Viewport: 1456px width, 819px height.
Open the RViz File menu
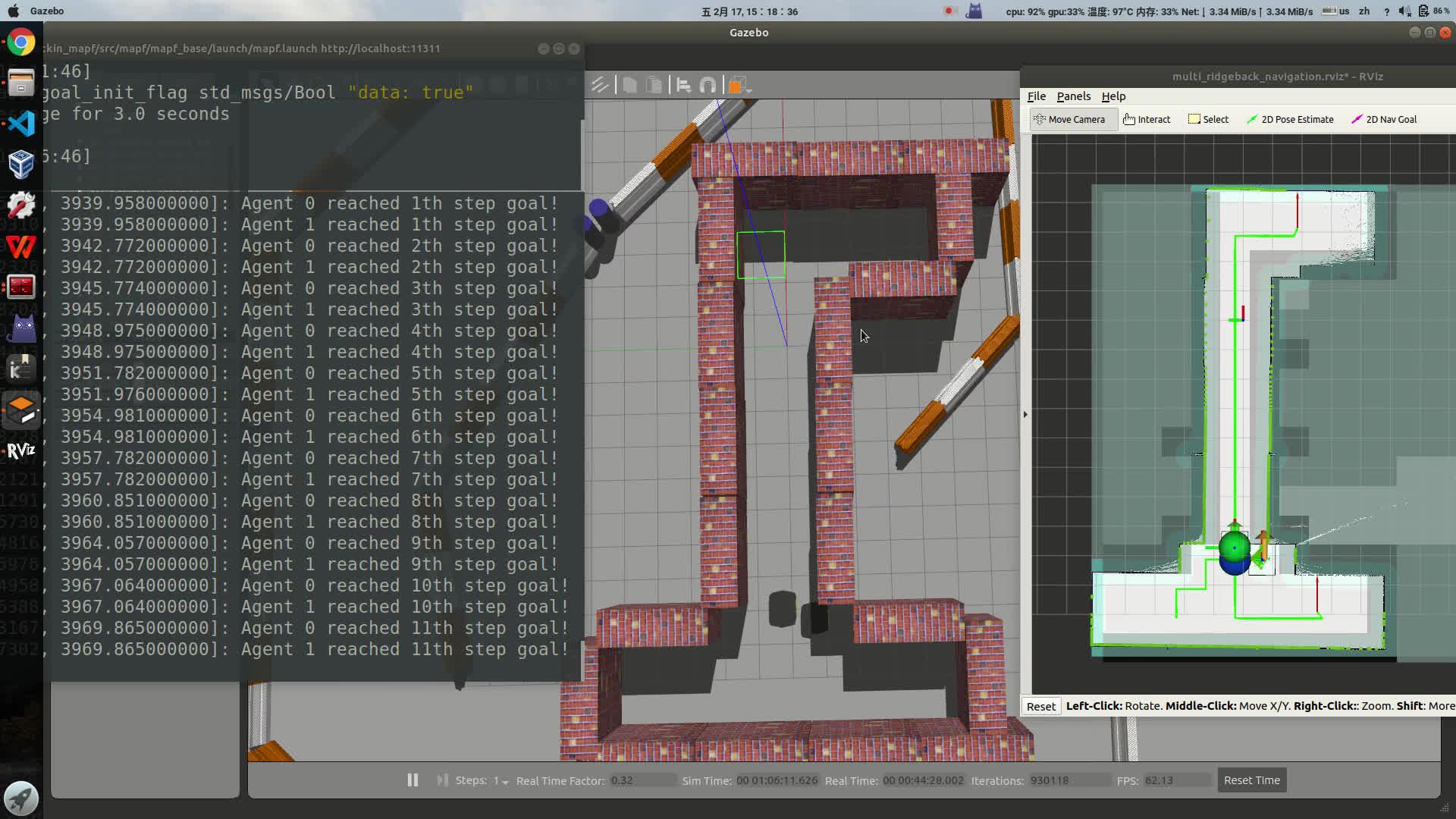click(1036, 96)
